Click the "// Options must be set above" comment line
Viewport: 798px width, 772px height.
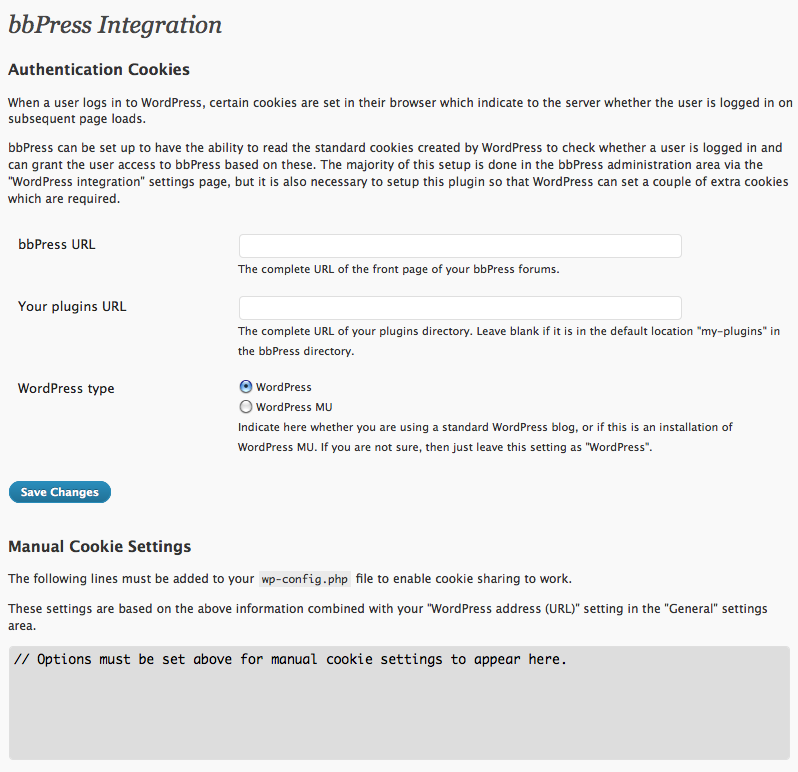pyautogui.click(x=290, y=660)
